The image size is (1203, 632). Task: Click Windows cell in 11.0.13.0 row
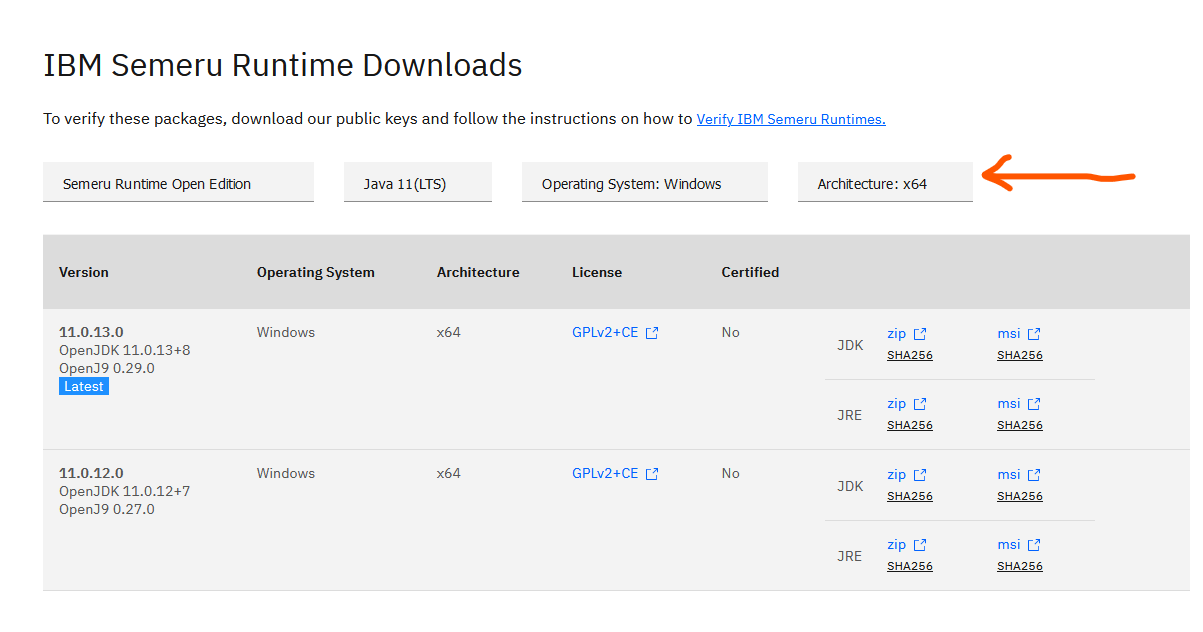coord(286,332)
